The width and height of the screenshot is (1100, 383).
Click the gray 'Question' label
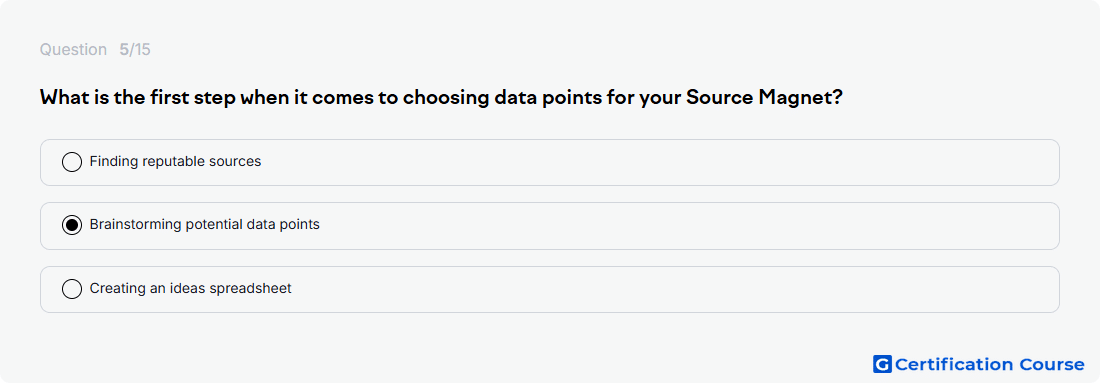tap(73, 50)
